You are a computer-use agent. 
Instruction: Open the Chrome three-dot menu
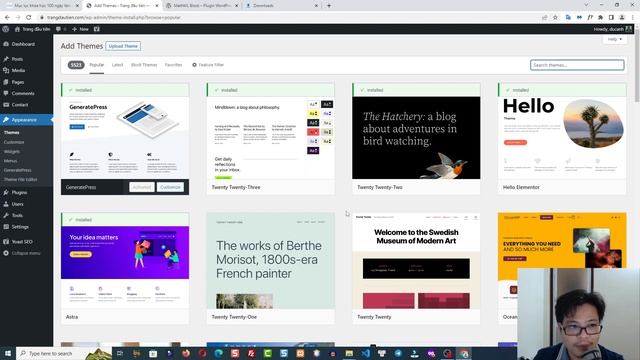(633, 18)
